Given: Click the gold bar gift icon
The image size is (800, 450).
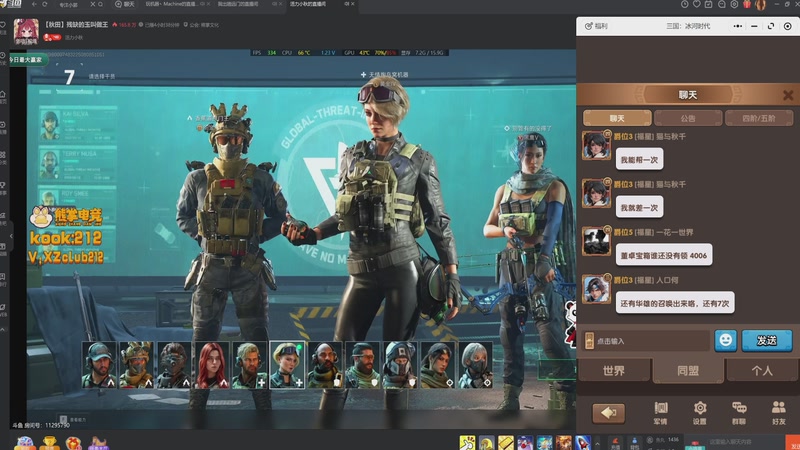Looking at the screenshot, I should pyautogui.click(x=506, y=442).
